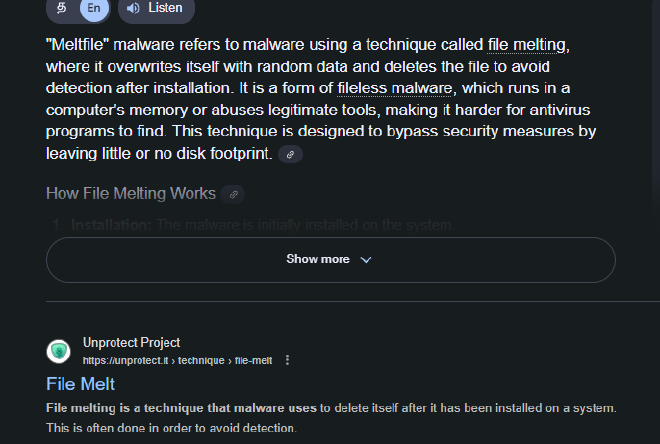Click the unprotect.it technique file-melt URL
This screenshot has width=660, height=444.
pyautogui.click(x=178, y=360)
